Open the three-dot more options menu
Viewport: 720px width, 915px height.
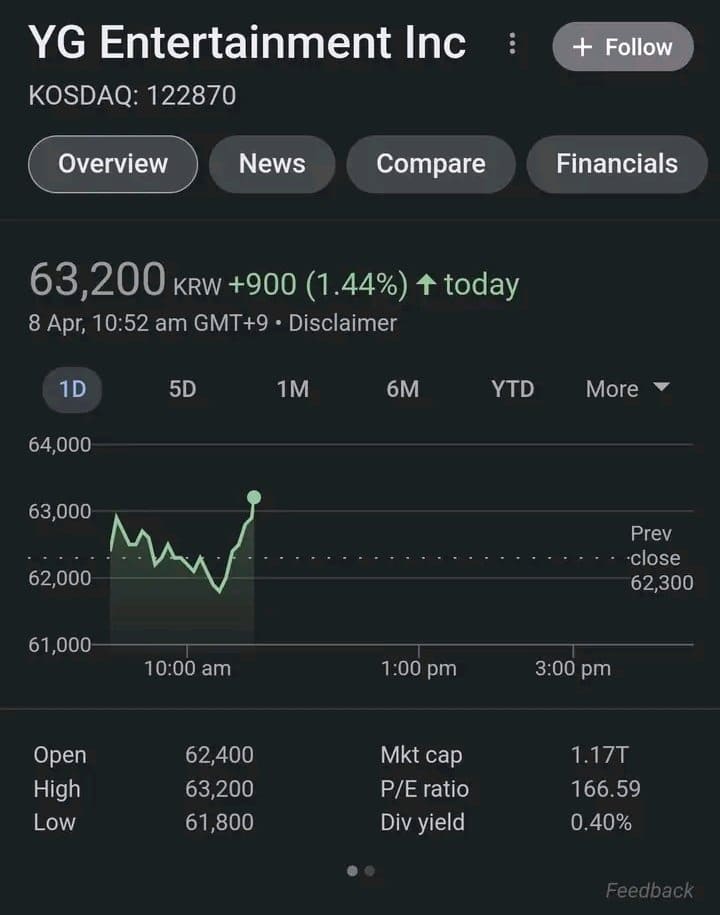(512, 44)
